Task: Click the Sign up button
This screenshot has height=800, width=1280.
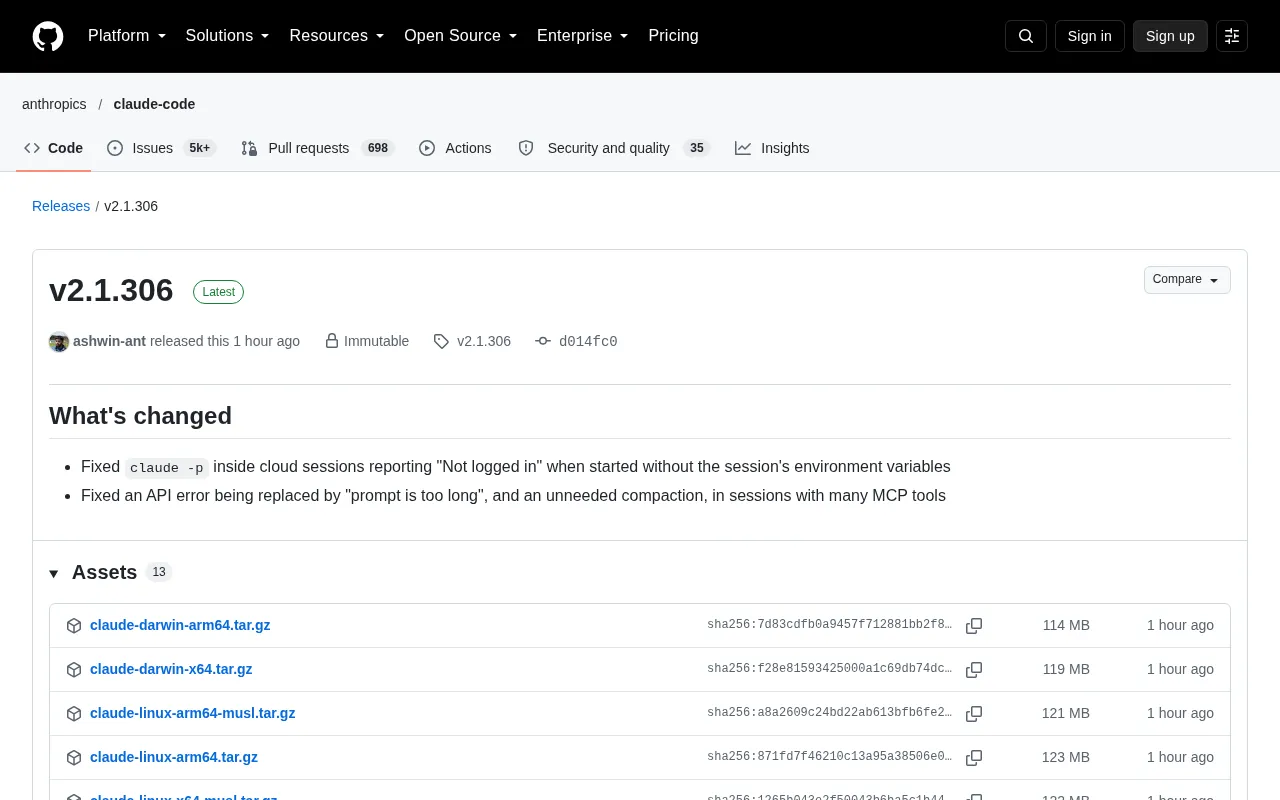Action: click(1170, 36)
